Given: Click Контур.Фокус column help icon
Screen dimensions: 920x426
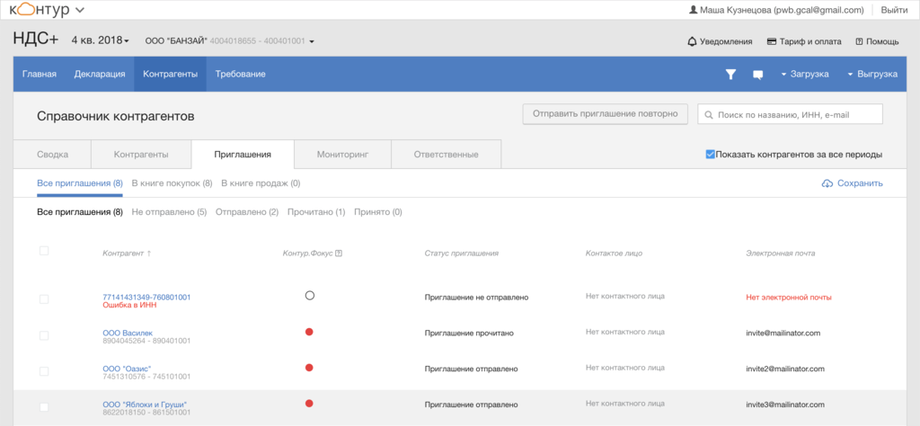Looking at the screenshot, I should [x=339, y=253].
